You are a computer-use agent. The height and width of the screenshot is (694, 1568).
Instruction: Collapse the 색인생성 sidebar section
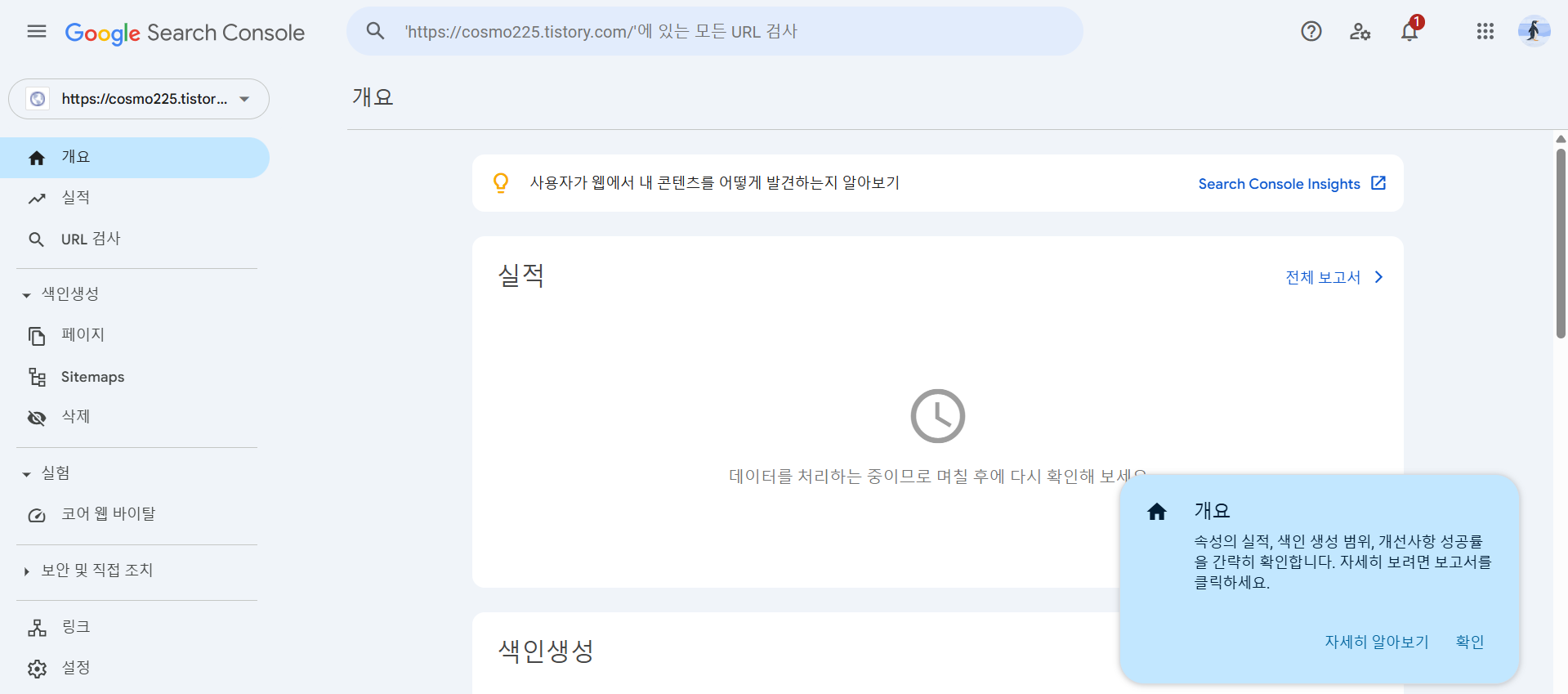pos(27,295)
